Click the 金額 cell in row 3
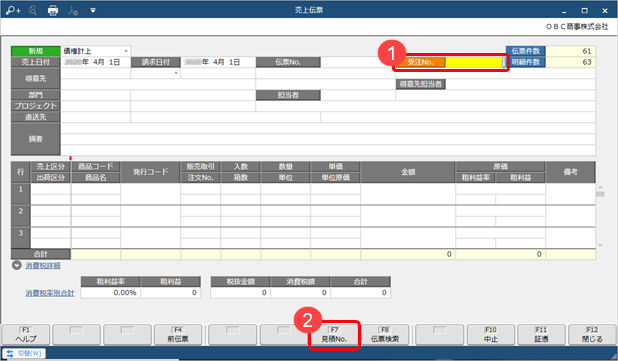This screenshot has height=361, width=618. (x=408, y=238)
